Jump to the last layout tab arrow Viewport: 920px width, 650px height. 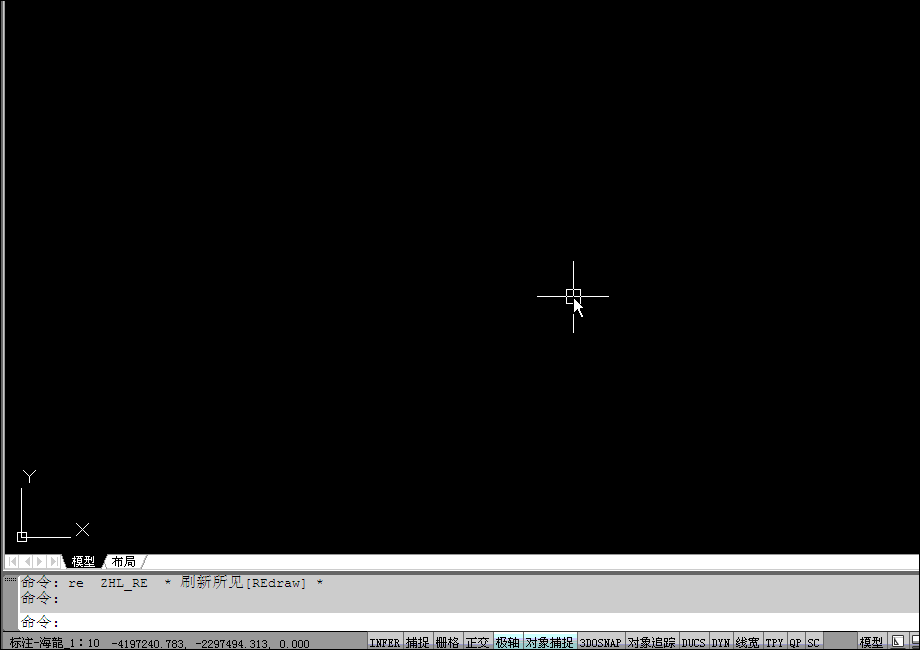coord(54,561)
